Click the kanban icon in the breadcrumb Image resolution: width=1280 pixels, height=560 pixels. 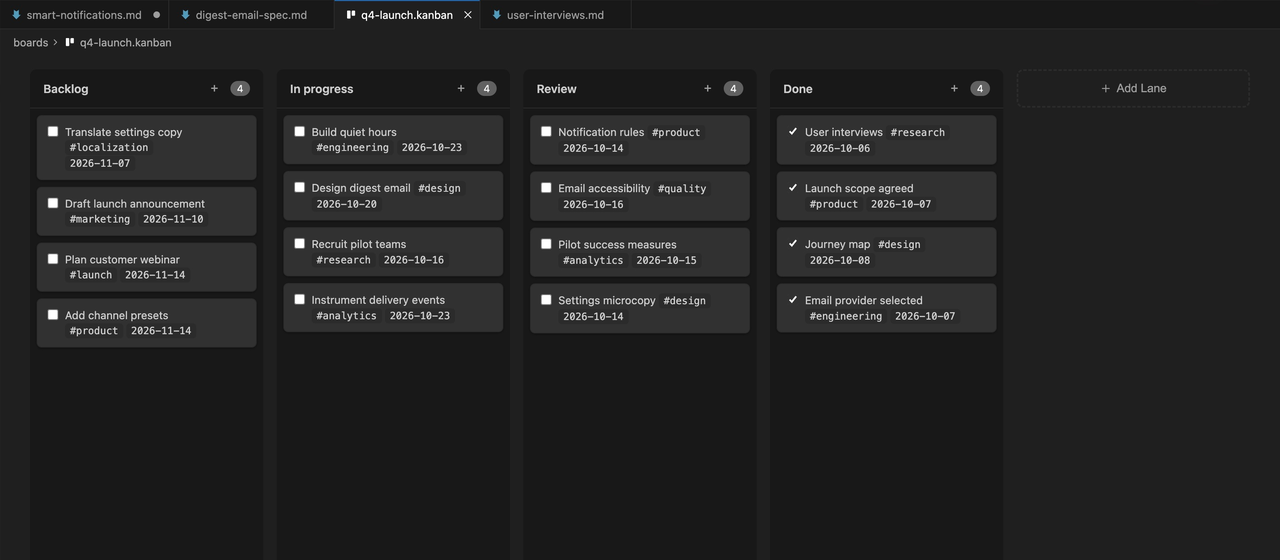(x=70, y=42)
